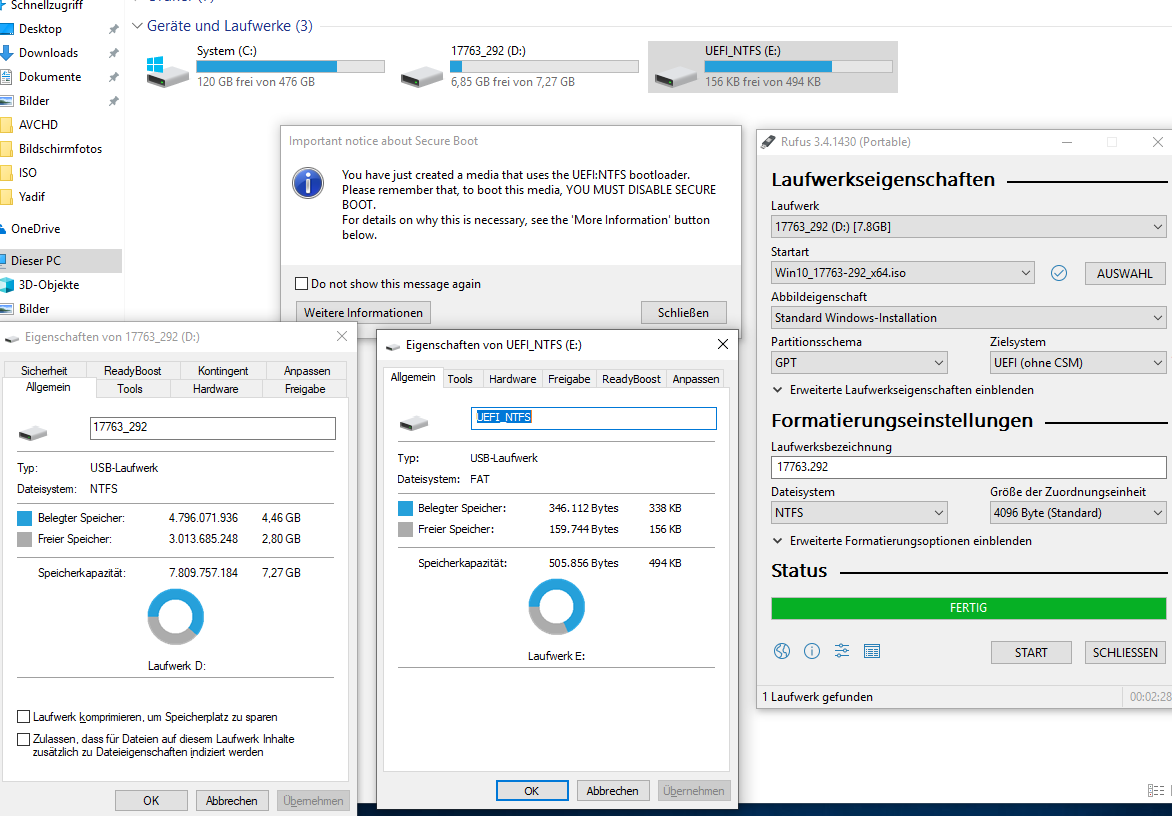The height and width of the screenshot is (816, 1172).
Task: Click the 'Weitere Informationen' button
Action: point(362,312)
